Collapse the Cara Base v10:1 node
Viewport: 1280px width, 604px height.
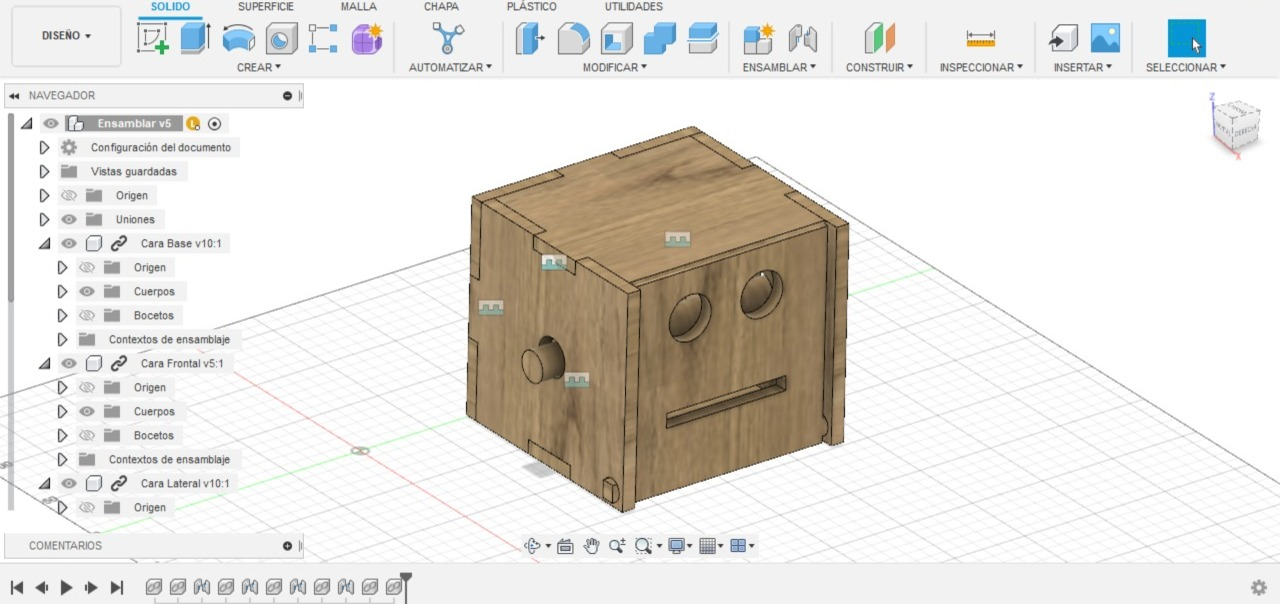tap(44, 243)
